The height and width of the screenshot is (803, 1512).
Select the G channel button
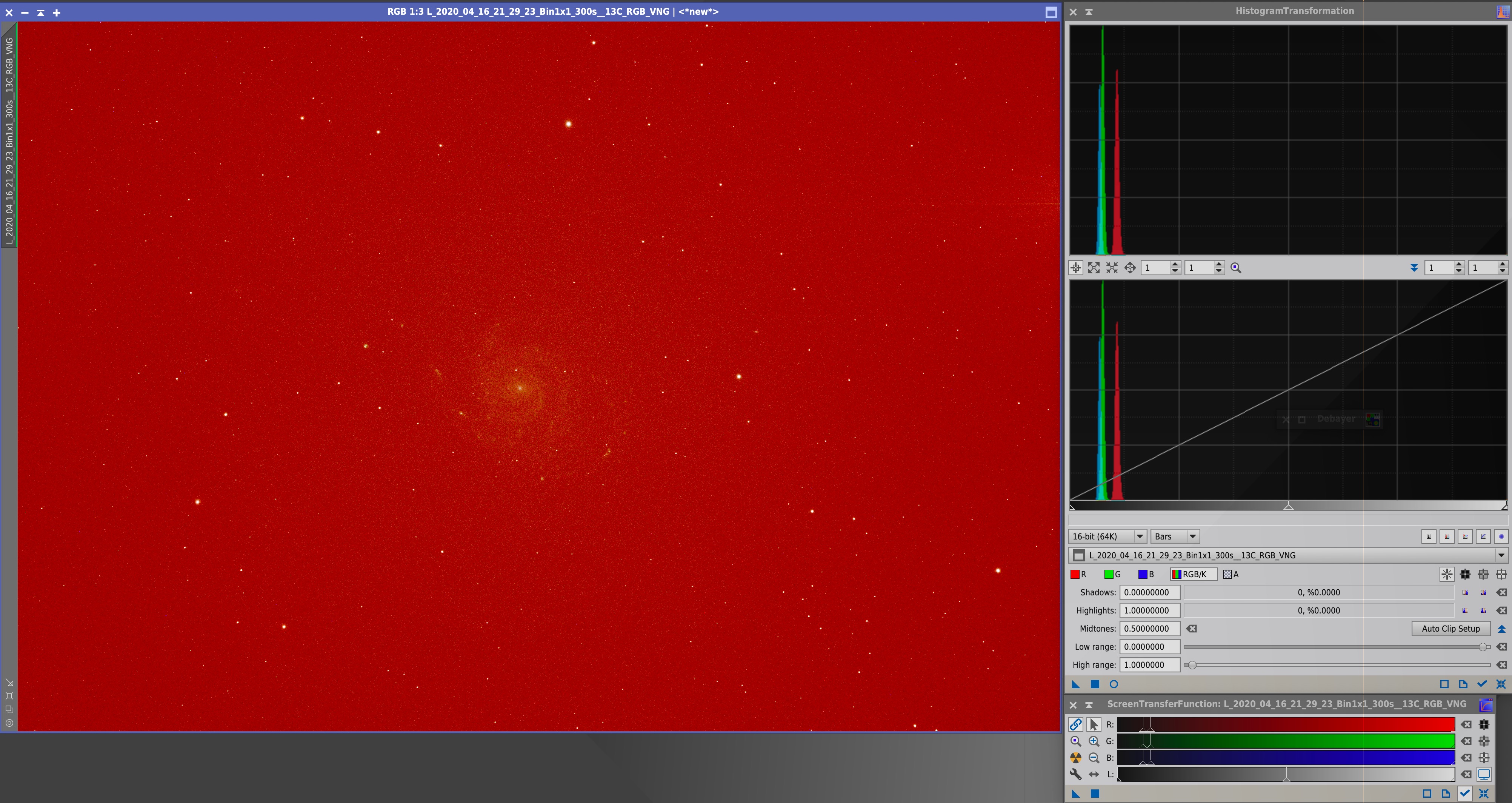coord(1112,575)
